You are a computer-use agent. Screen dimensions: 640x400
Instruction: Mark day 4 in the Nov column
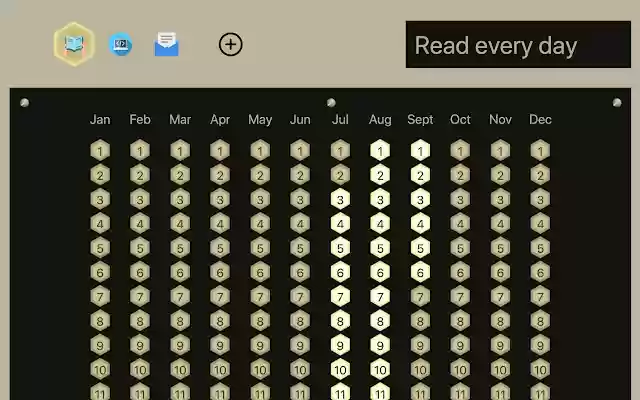click(500, 224)
